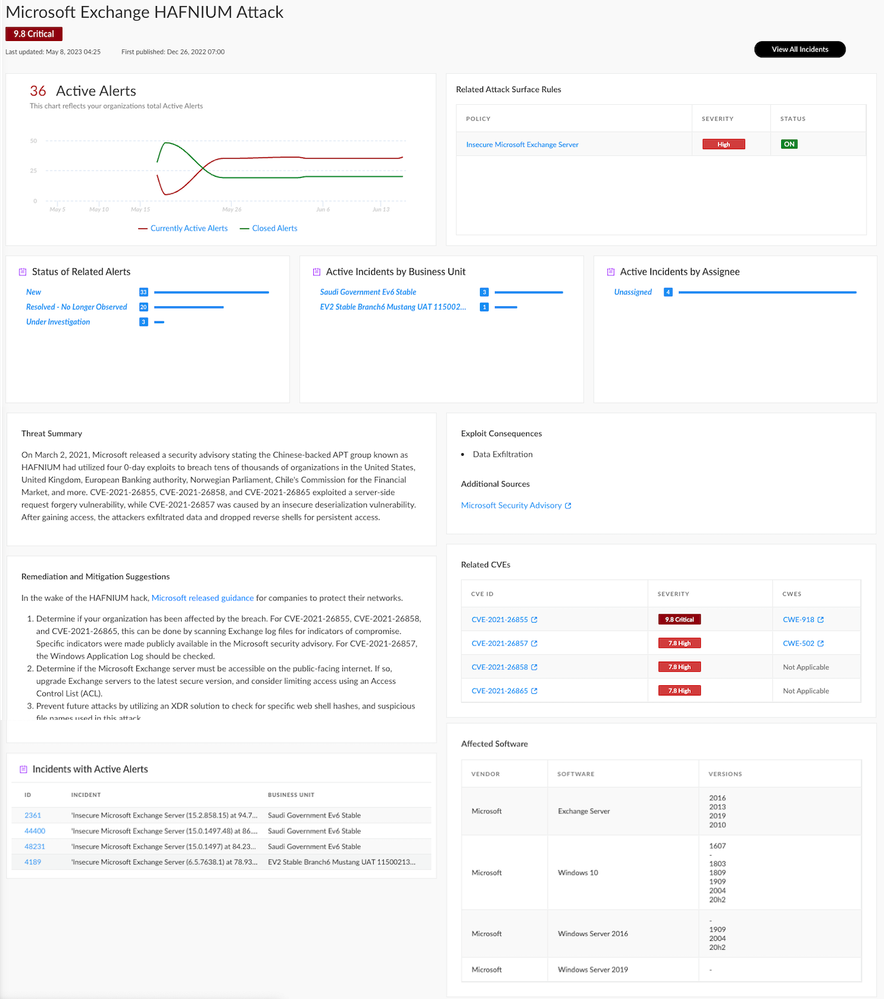Click the ON status badge
The image size is (884, 999).
pyautogui.click(x=789, y=144)
